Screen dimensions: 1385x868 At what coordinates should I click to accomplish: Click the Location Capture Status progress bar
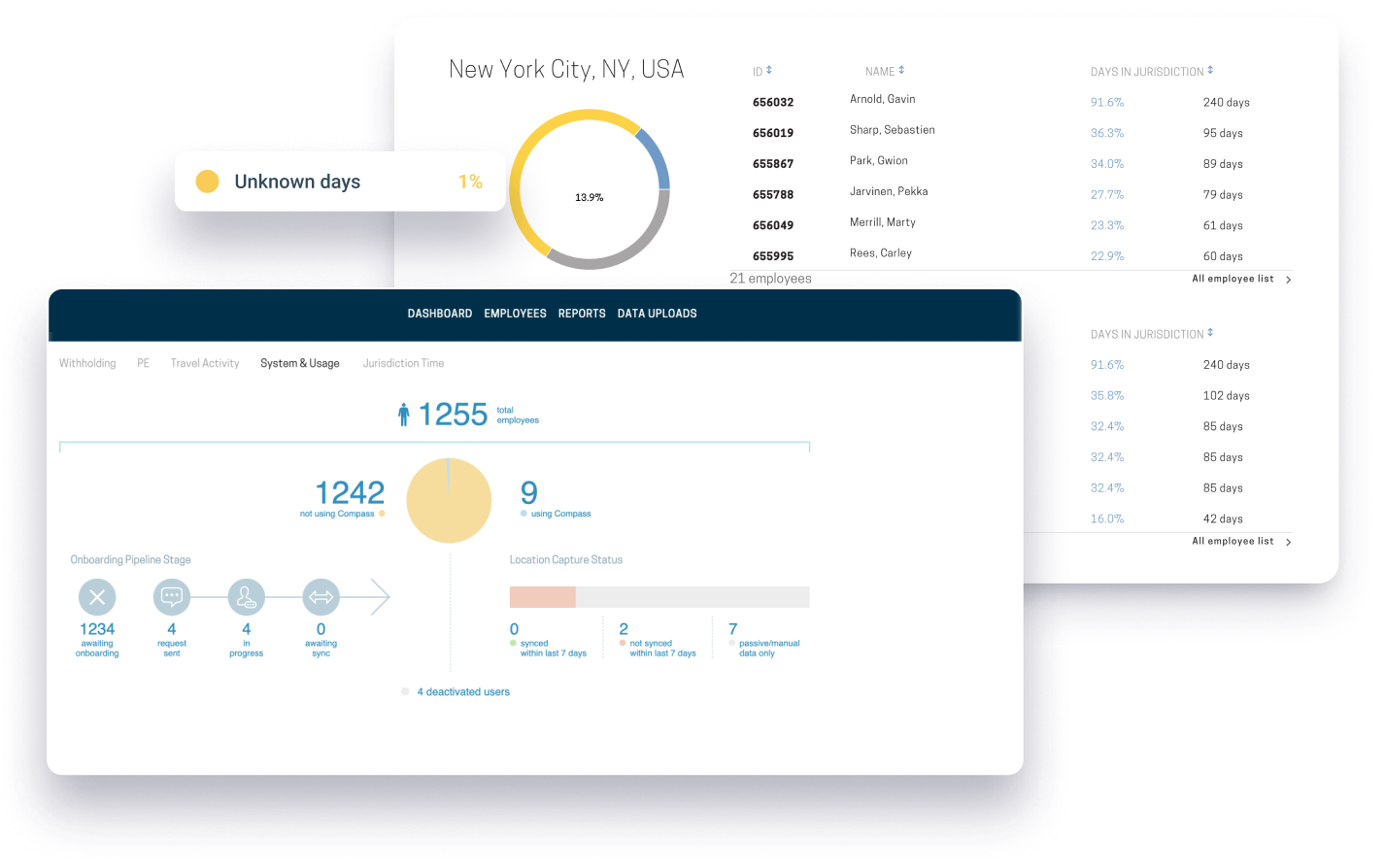pyautogui.click(x=659, y=596)
